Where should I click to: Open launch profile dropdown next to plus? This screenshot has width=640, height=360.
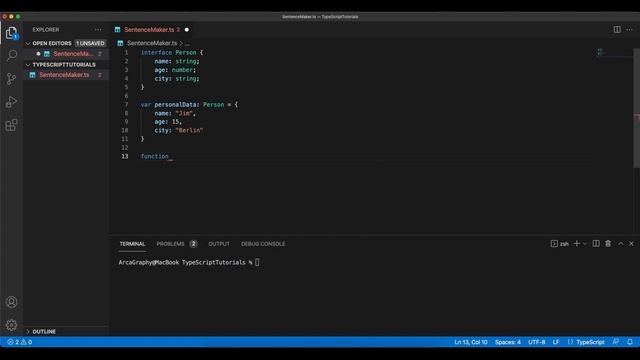(x=585, y=244)
